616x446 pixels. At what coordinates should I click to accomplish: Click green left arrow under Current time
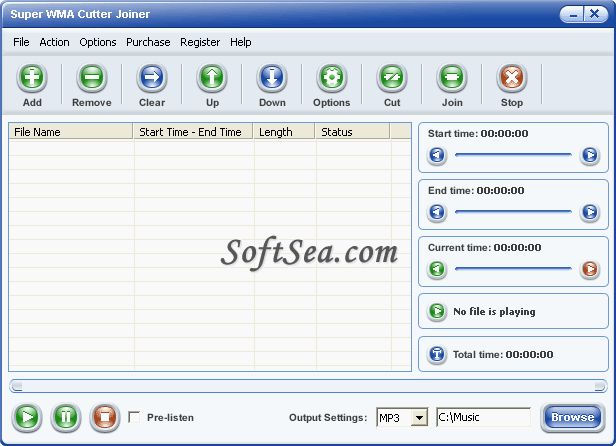click(x=437, y=269)
